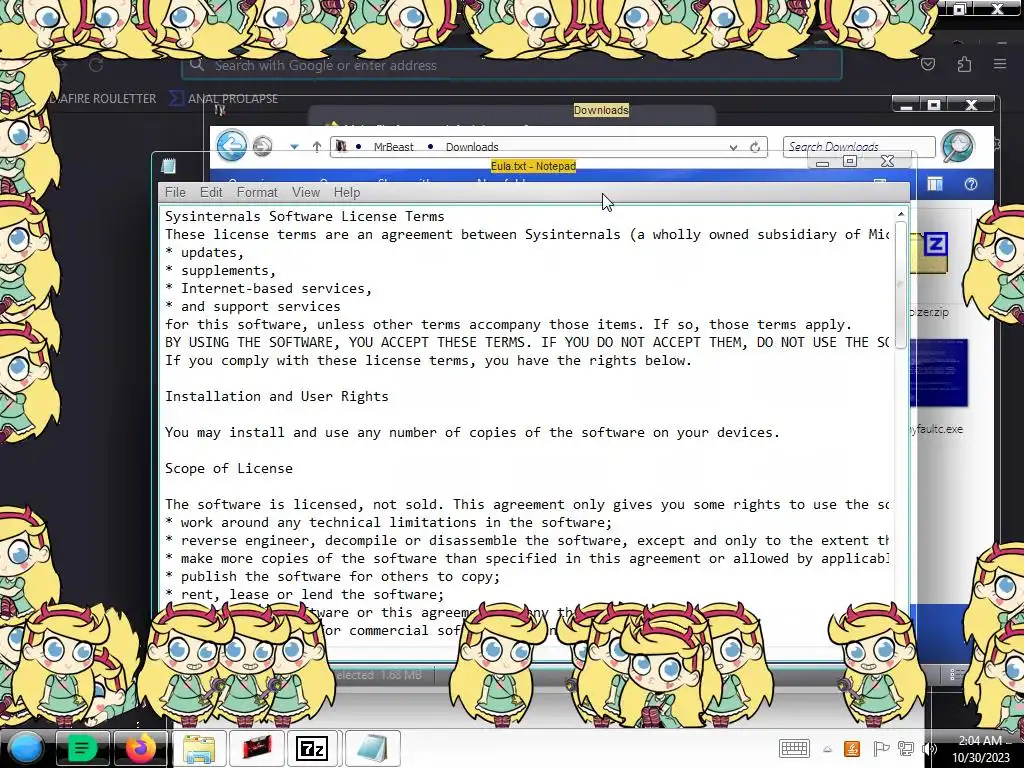Expand the address bar history dropdown

pyautogui.click(x=733, y=148)
